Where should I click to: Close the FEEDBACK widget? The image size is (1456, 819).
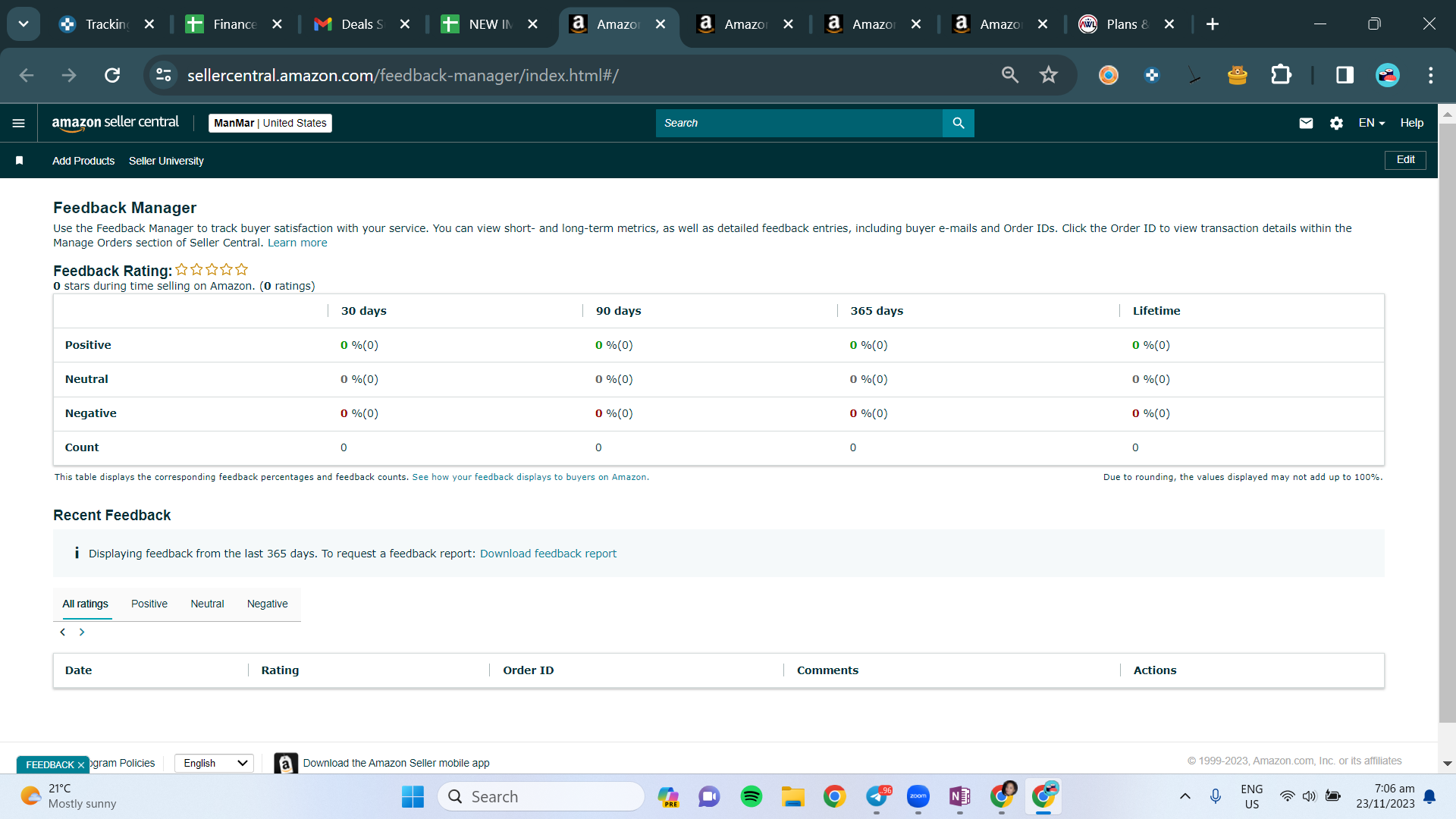pos(81,765)
